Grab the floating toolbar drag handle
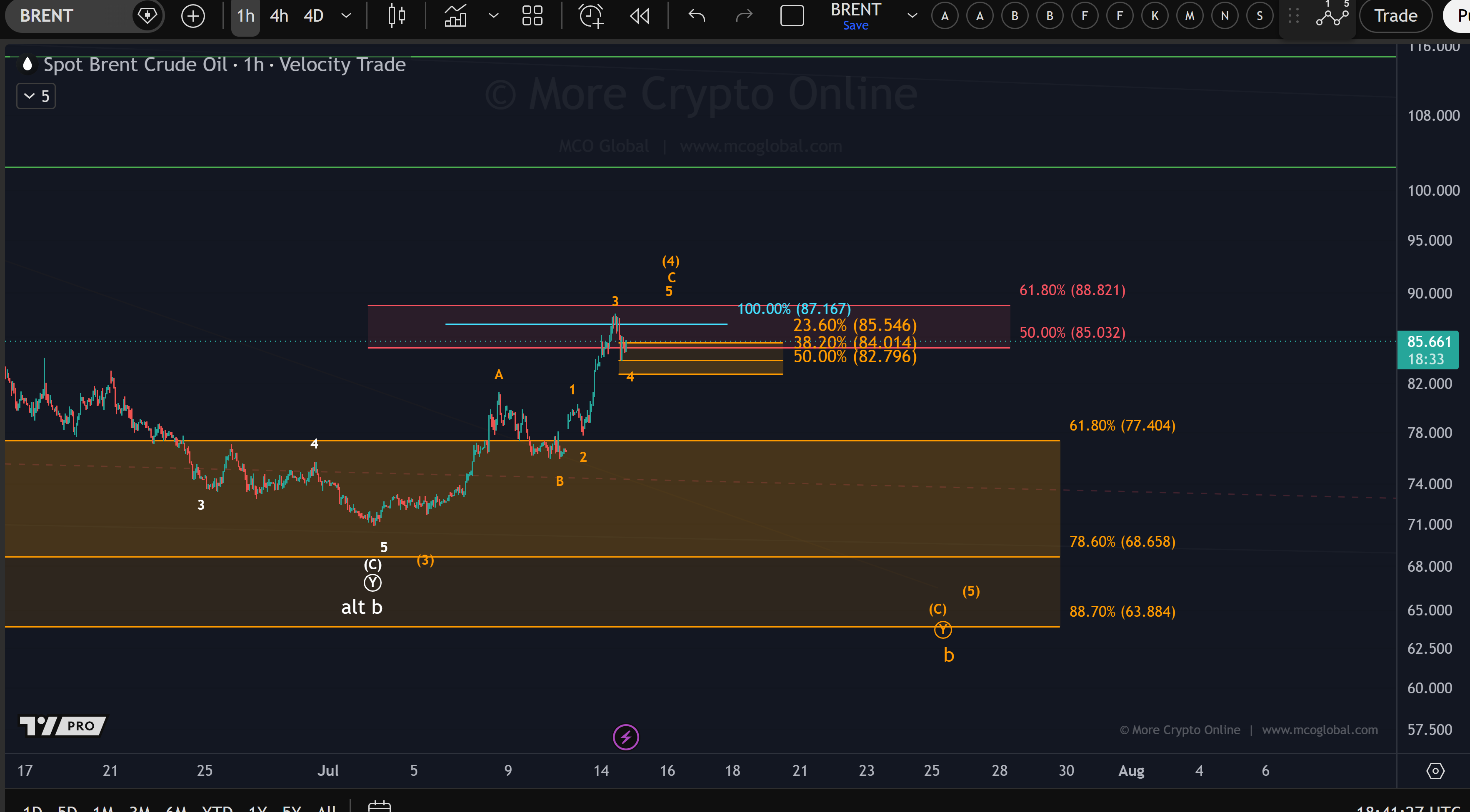The height and width of the screenshot is (812, 1470). coord(1294,16)
